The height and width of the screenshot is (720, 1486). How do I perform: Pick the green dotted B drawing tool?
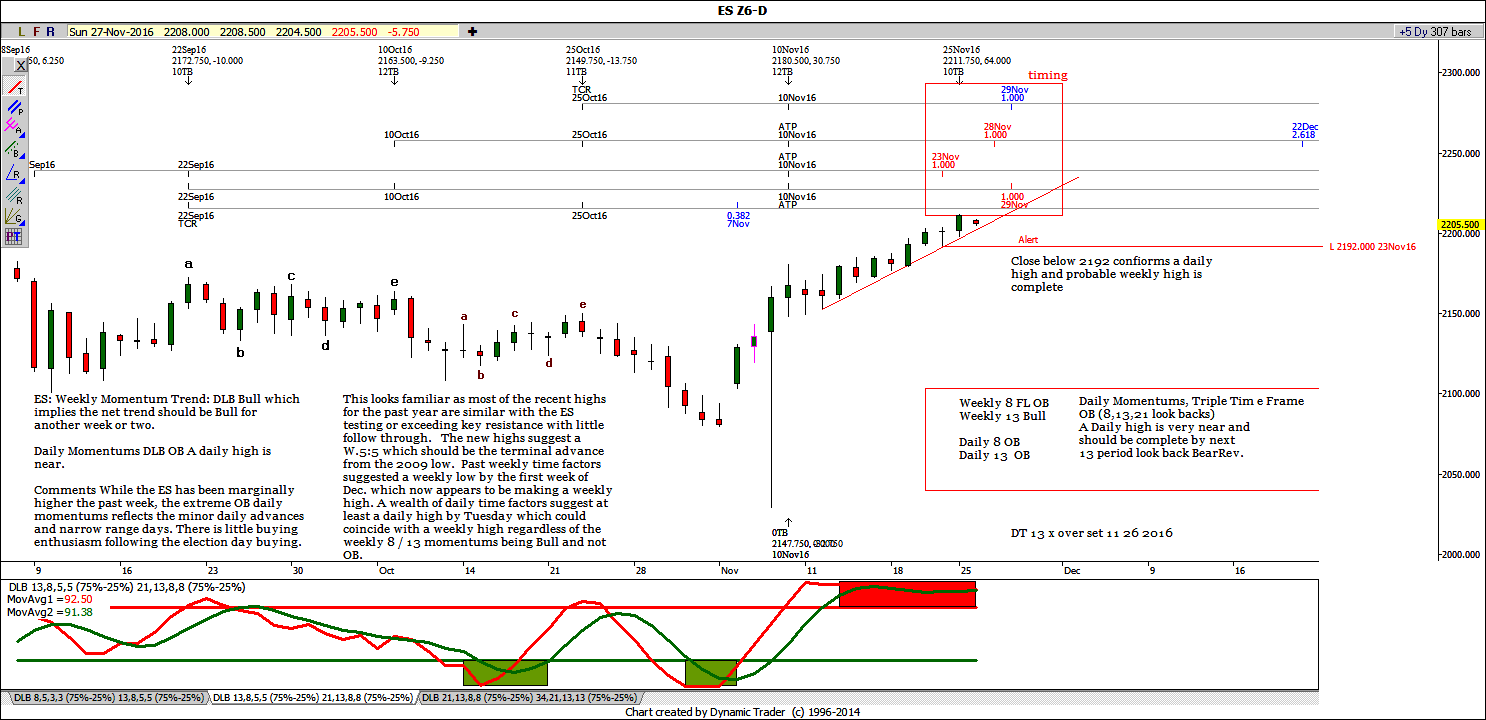(14, 149)
